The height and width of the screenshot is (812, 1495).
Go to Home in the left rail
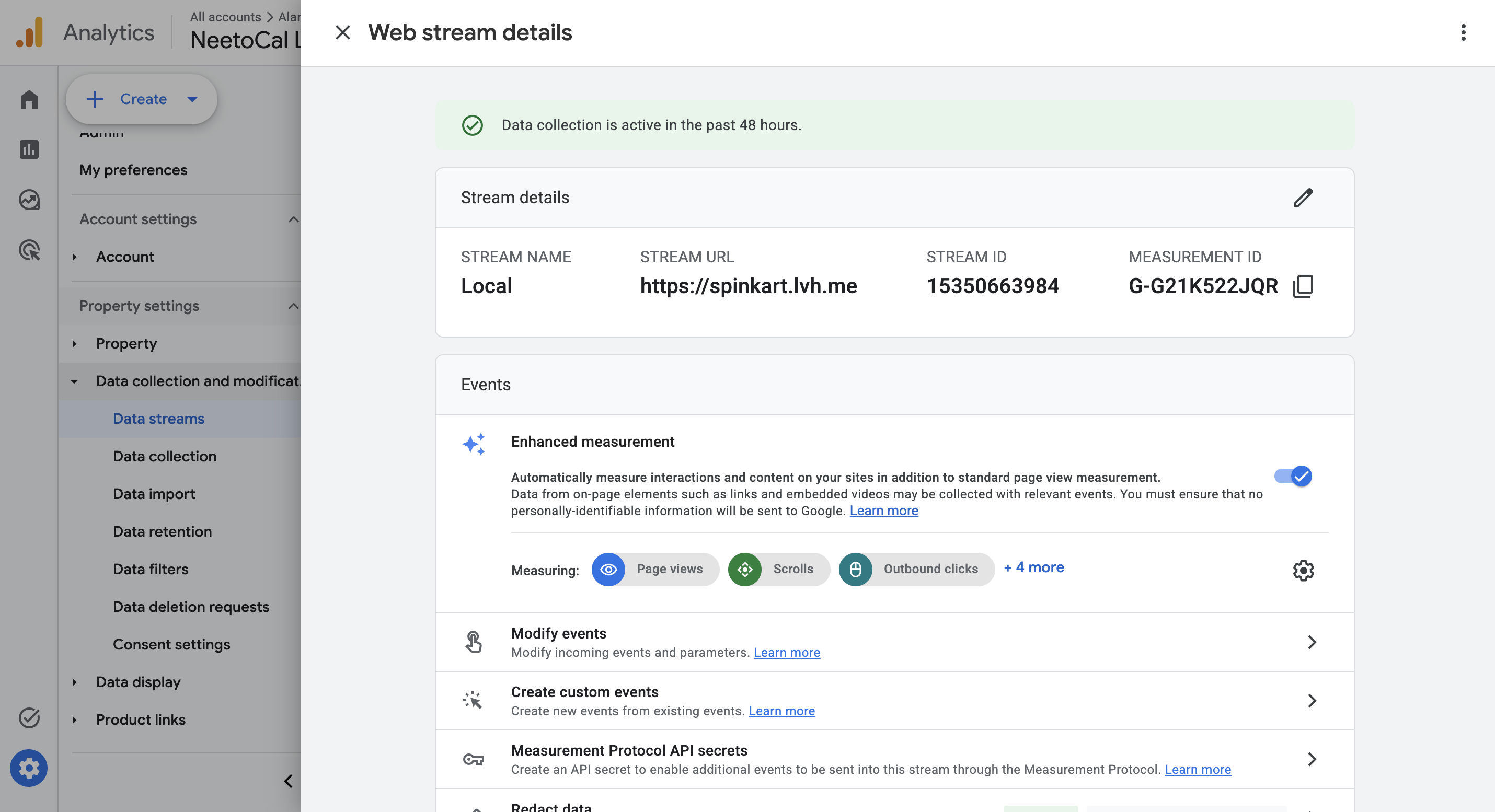point(29,99)
